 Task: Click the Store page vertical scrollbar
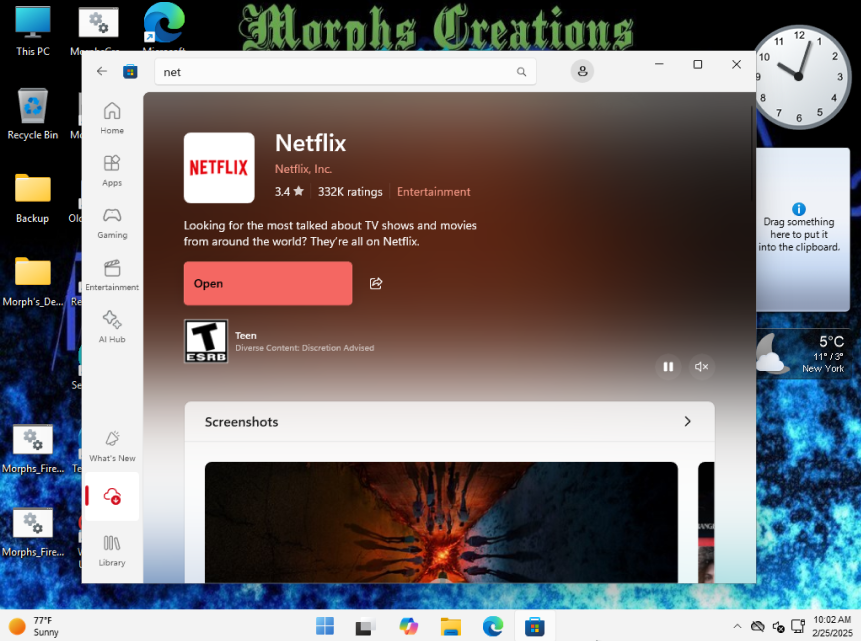[752, 154]
